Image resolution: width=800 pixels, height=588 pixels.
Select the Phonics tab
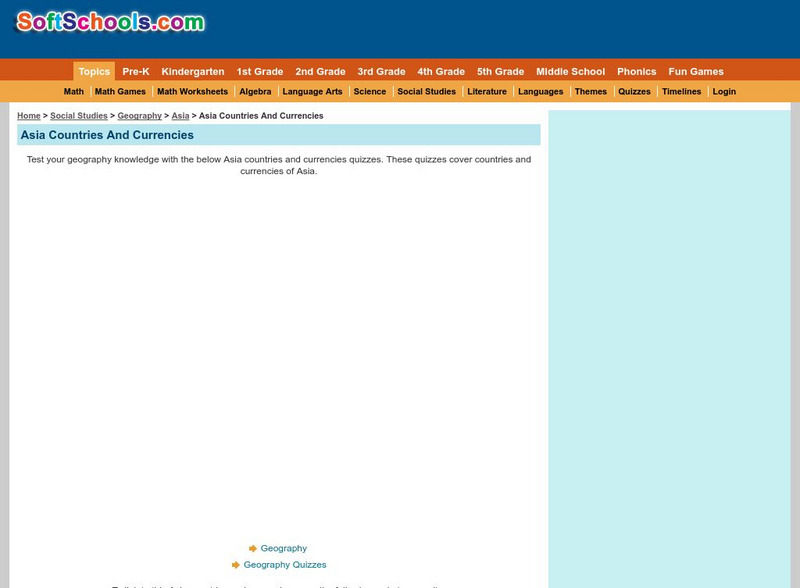(x=637, y=71)
